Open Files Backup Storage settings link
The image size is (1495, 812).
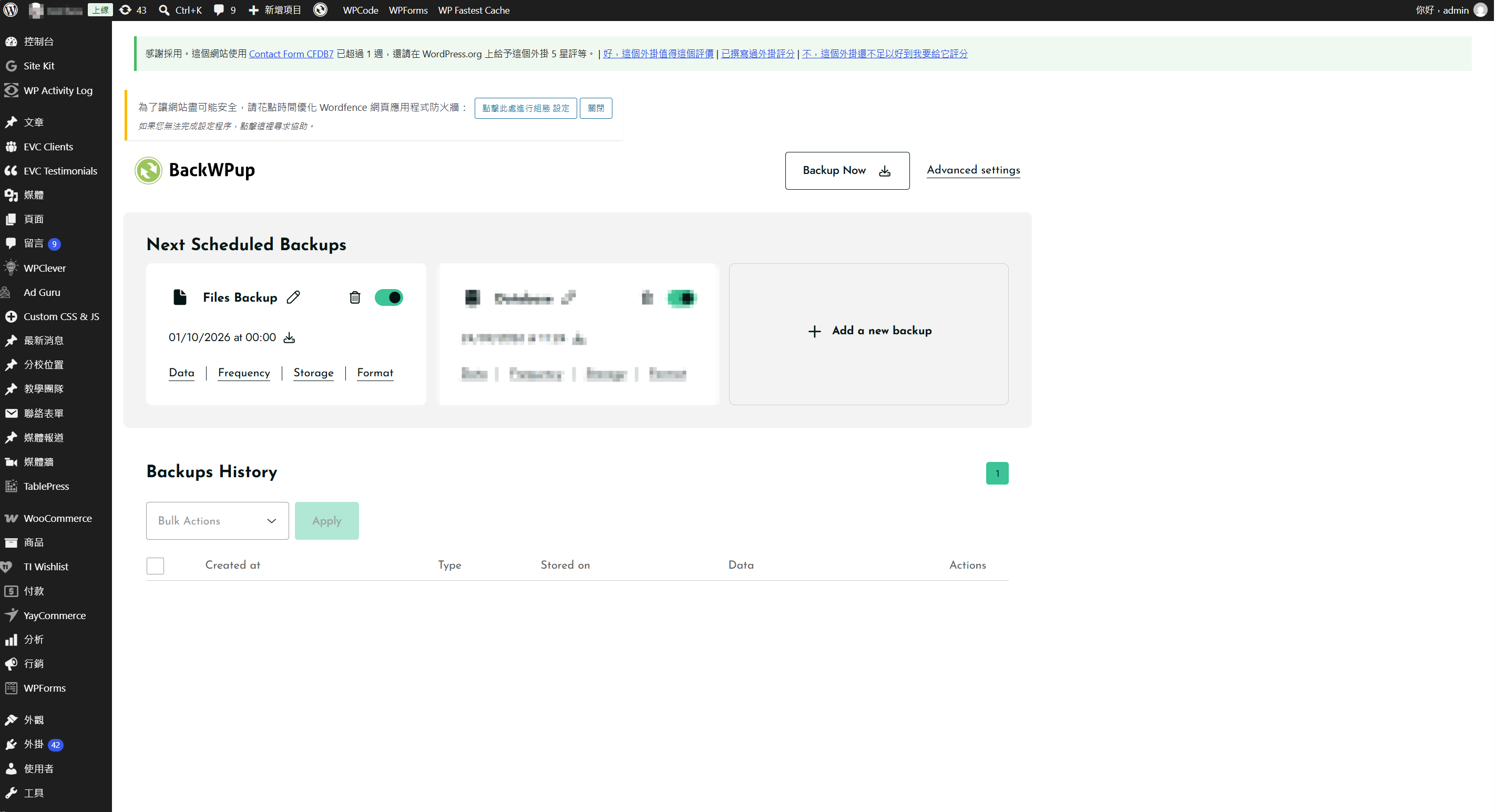click(x=313, y=373)
